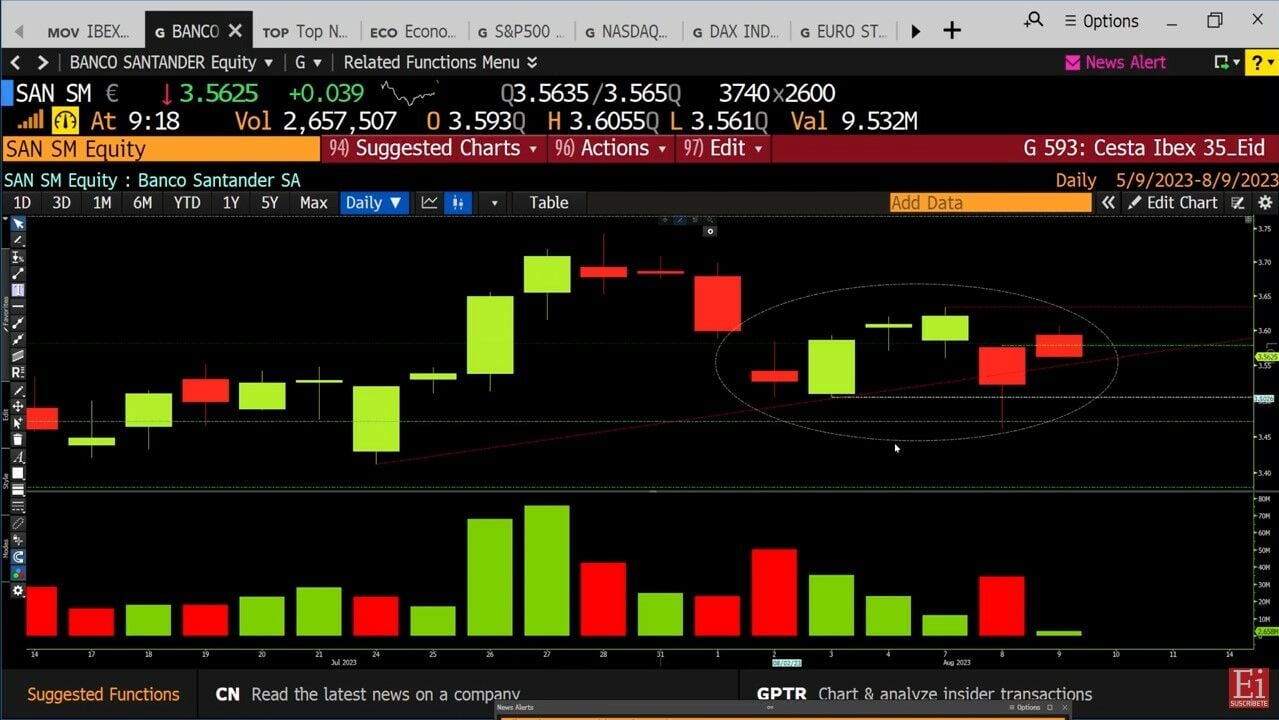The height and width of the screenshot is (720, 1279).
Task: Switch to EURO ST tab
Action: click(x=843, y=32)
